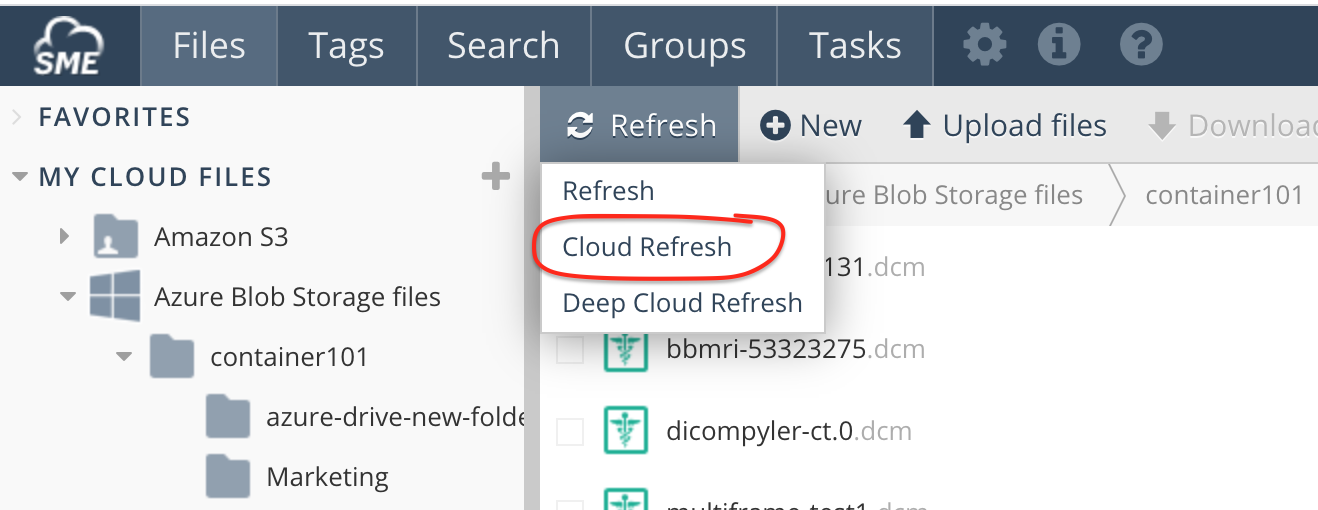The image size is (1318, 510).
Task: Add a cloud provider with plus icon
Action: 495,178
